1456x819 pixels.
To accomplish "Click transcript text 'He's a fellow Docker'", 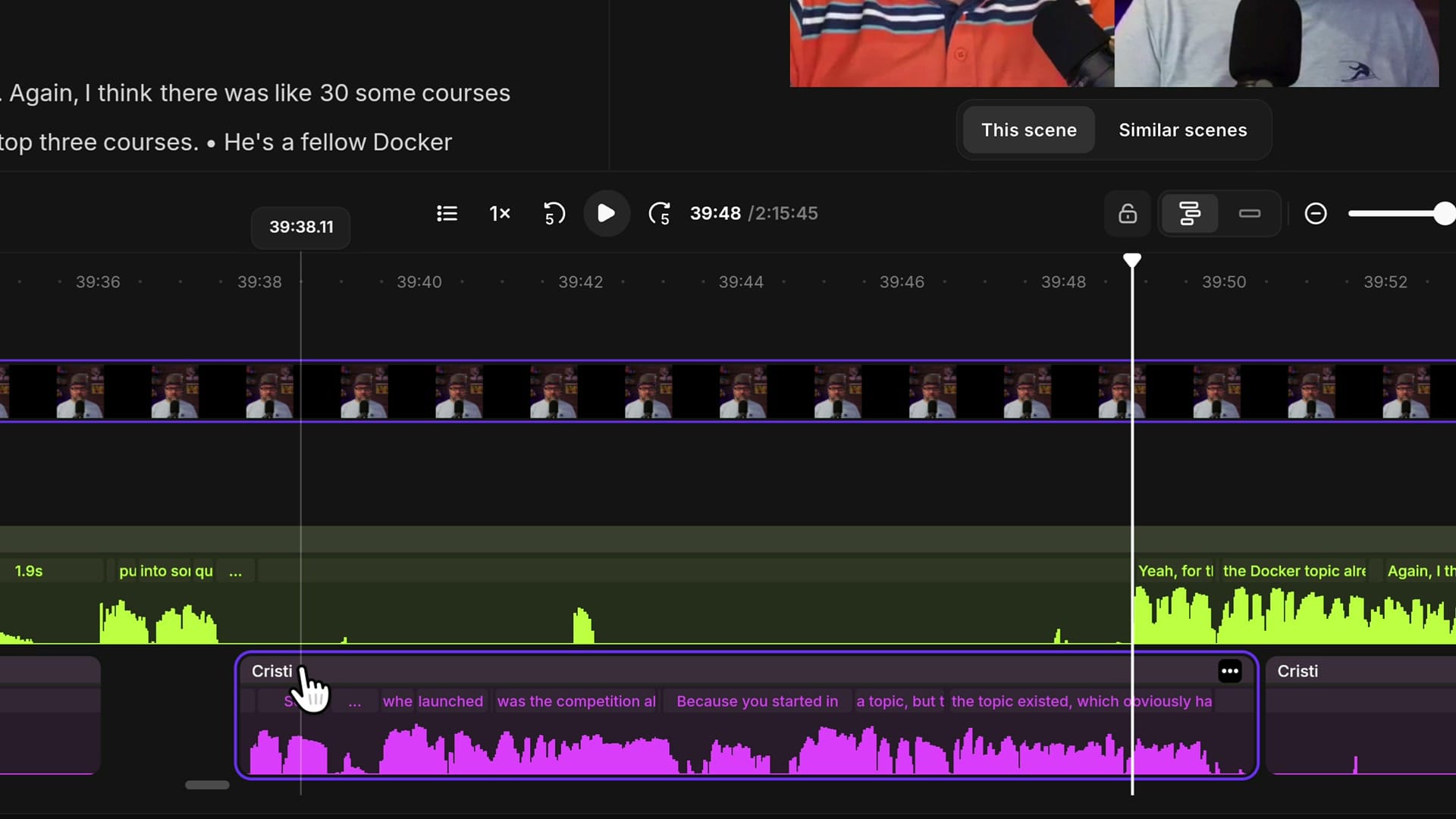I will [337, 143].
